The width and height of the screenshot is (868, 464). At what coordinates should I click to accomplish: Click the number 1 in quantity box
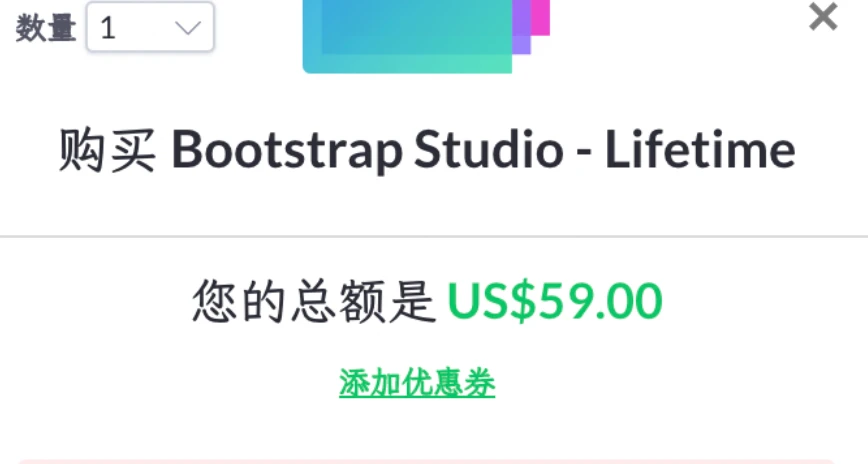(x=108, y=28)
